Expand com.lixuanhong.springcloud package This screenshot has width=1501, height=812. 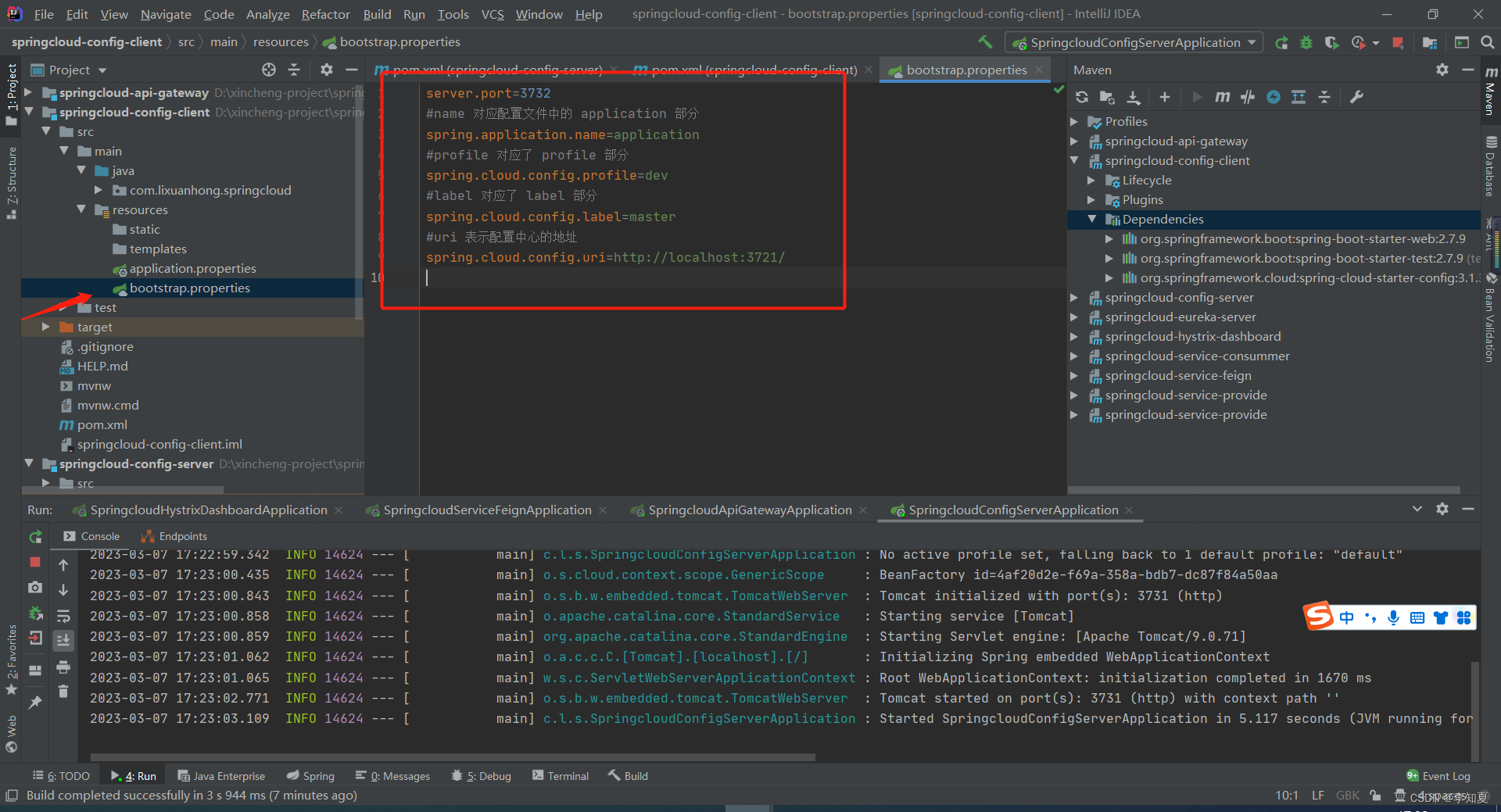tap(99, 190)
